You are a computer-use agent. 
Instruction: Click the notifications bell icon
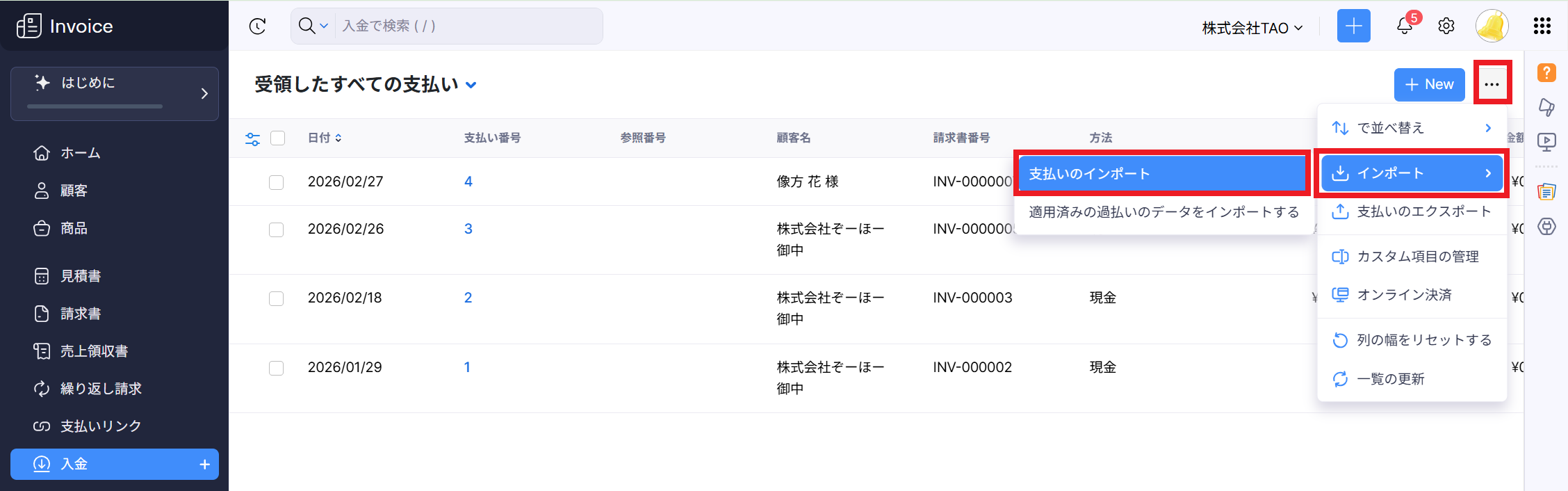pyautogui.click(x=1404, y=26)
